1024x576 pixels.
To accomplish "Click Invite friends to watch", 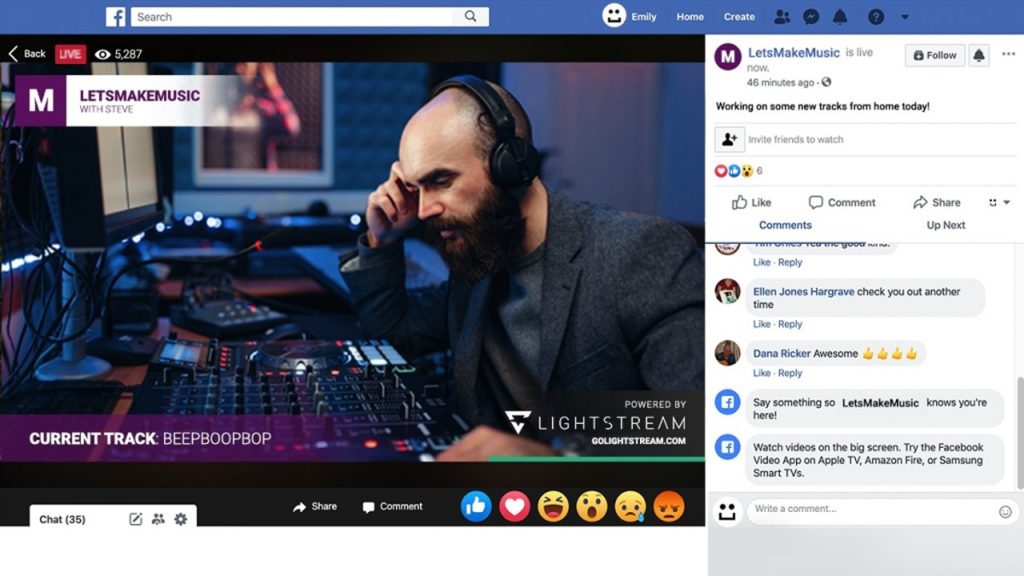I will [x=795, y=139].
